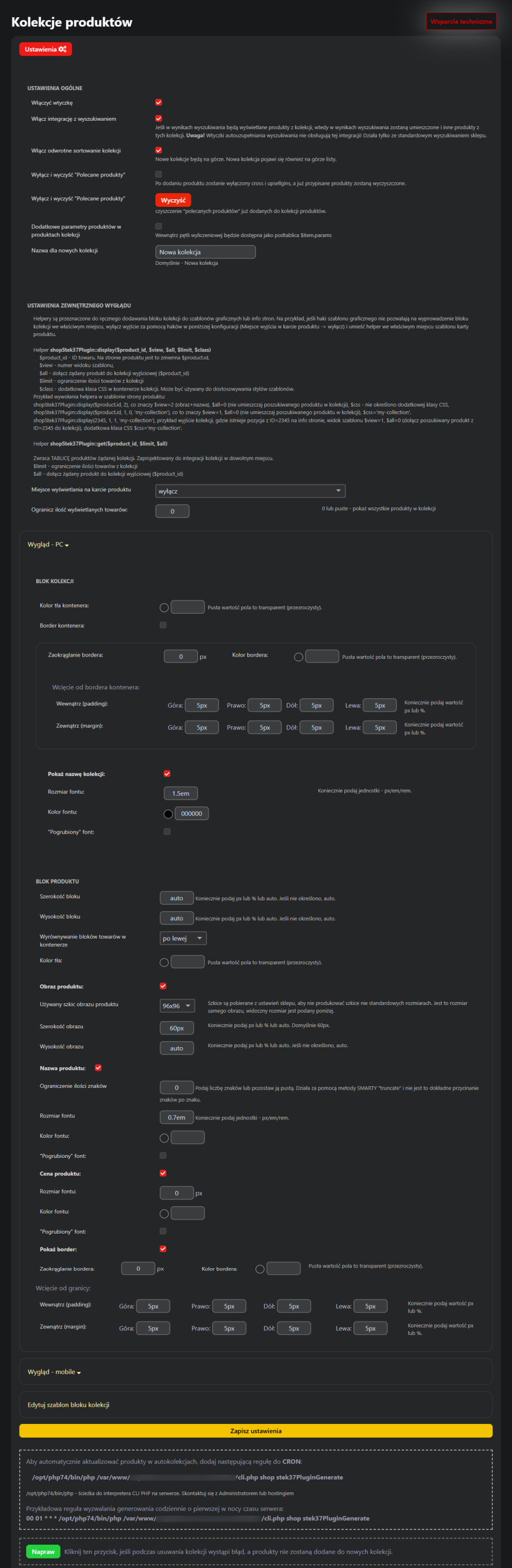The width and height of the screenshot is (512, 1568).
Task: Enable the Border kontenera checkbox
Action: tap(163, 625)
